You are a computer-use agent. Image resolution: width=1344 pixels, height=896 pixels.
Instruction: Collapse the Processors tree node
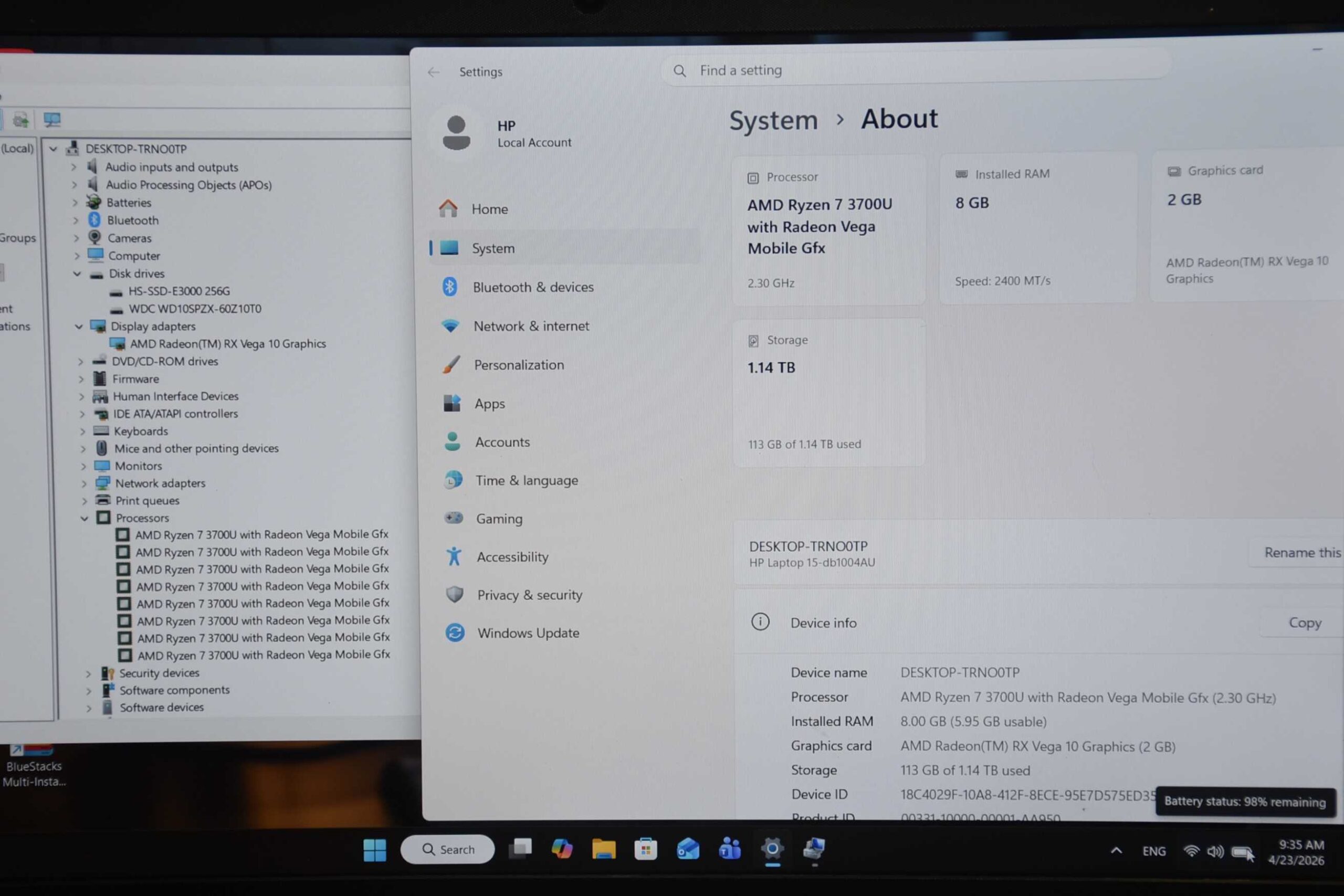[85, 518]
